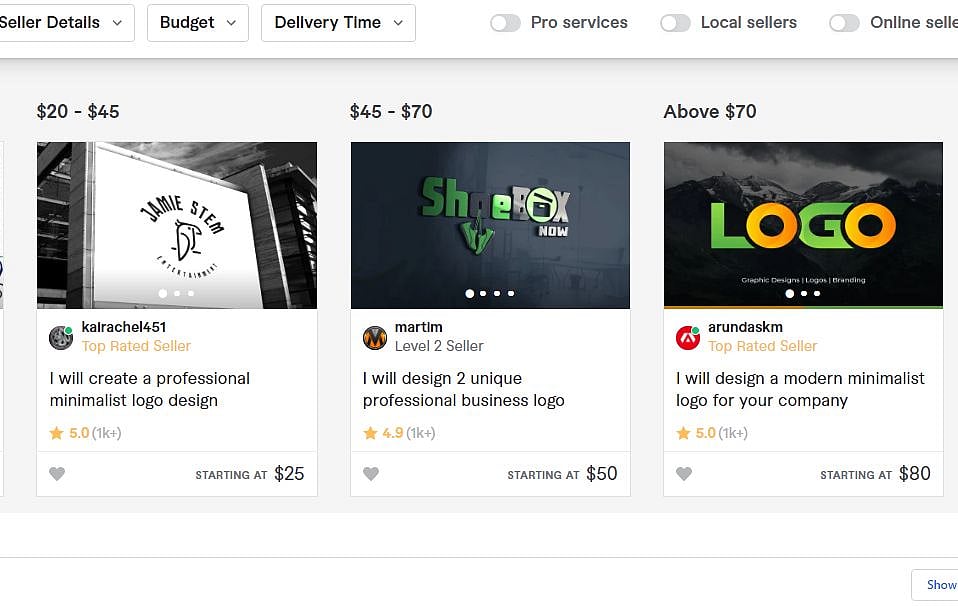Enable the Pro services toggle
The height and width of the screenshot is (607, 958).
tap(506, 23)
